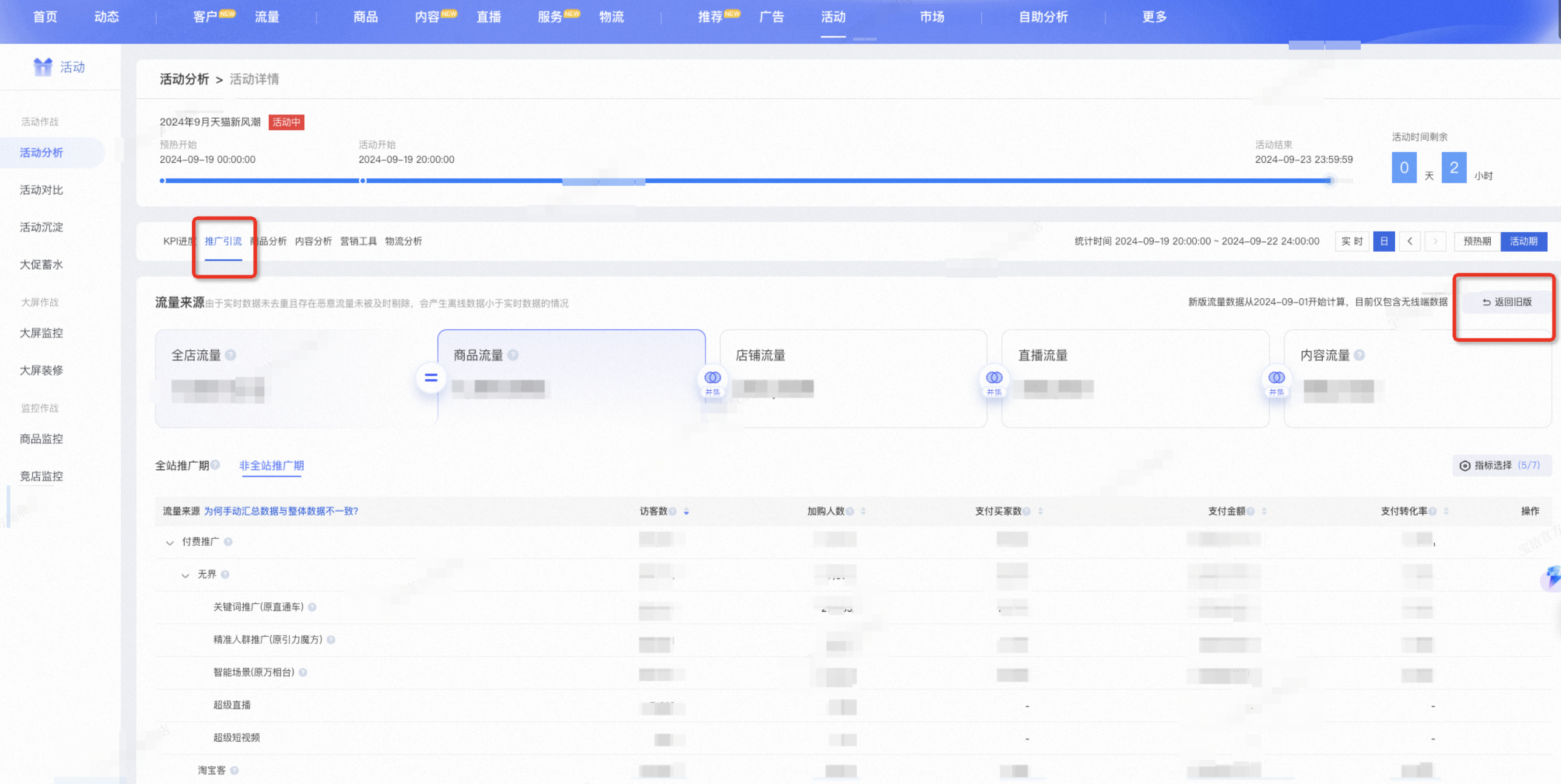Click the gift icon beside 活动
The image size is (1561, 784).
click(42, 67)
